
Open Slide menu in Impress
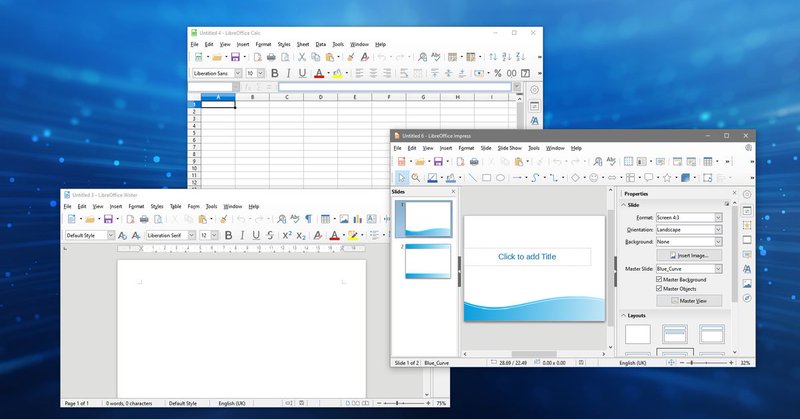point(486,148)
